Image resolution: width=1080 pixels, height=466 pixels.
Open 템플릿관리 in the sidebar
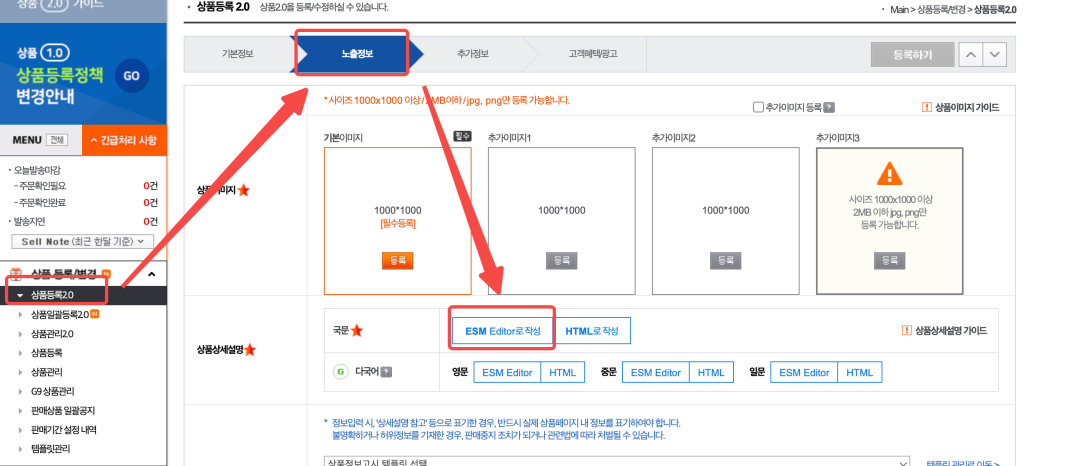50,449
